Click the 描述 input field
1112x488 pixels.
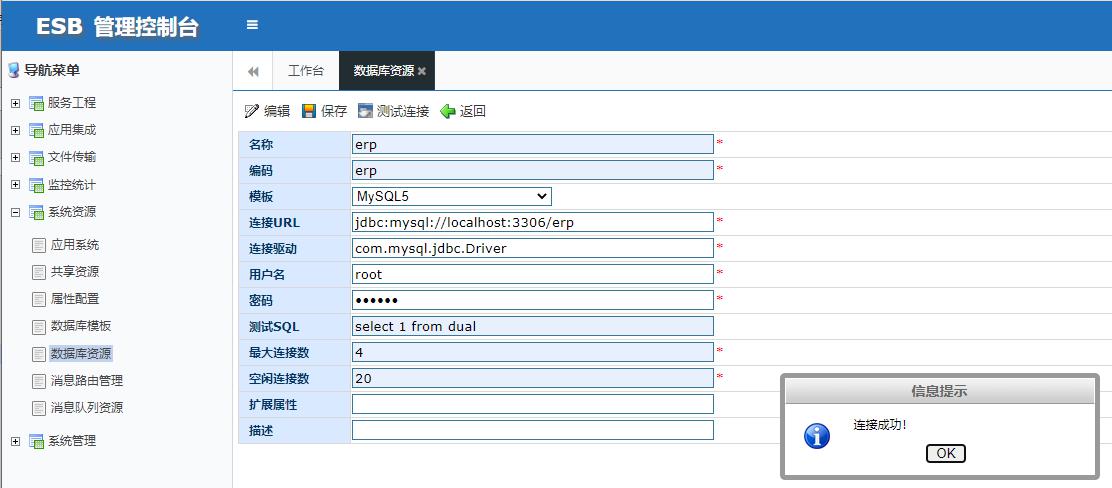tap(533, 430)
